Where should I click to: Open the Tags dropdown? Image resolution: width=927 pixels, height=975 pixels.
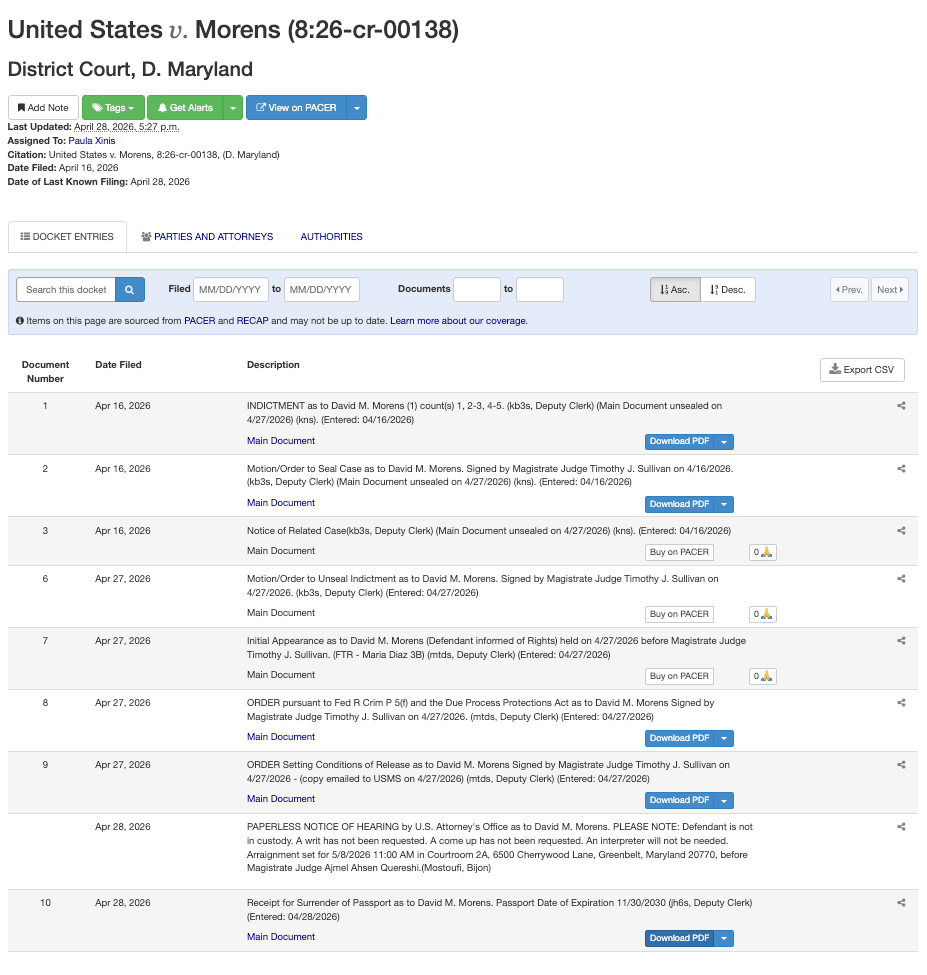[x=113, y=108]
